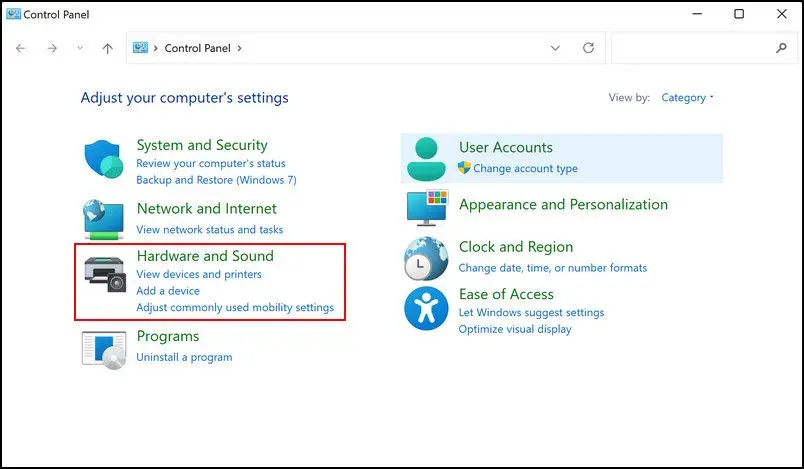
Task: Open Programs heading
Action: pyautogui.click(x=168, y=336)
